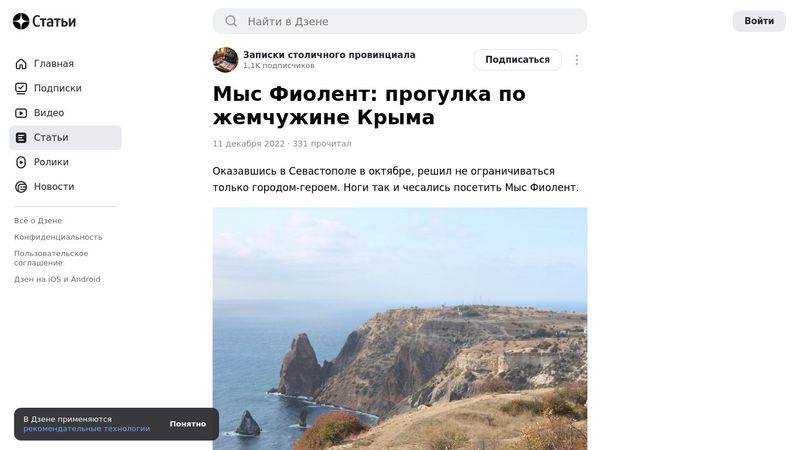Image resolution: width=800 pixels, height=450 pixels.
Task: Open Видео via play icon
Action: click(x=21, y=113)
